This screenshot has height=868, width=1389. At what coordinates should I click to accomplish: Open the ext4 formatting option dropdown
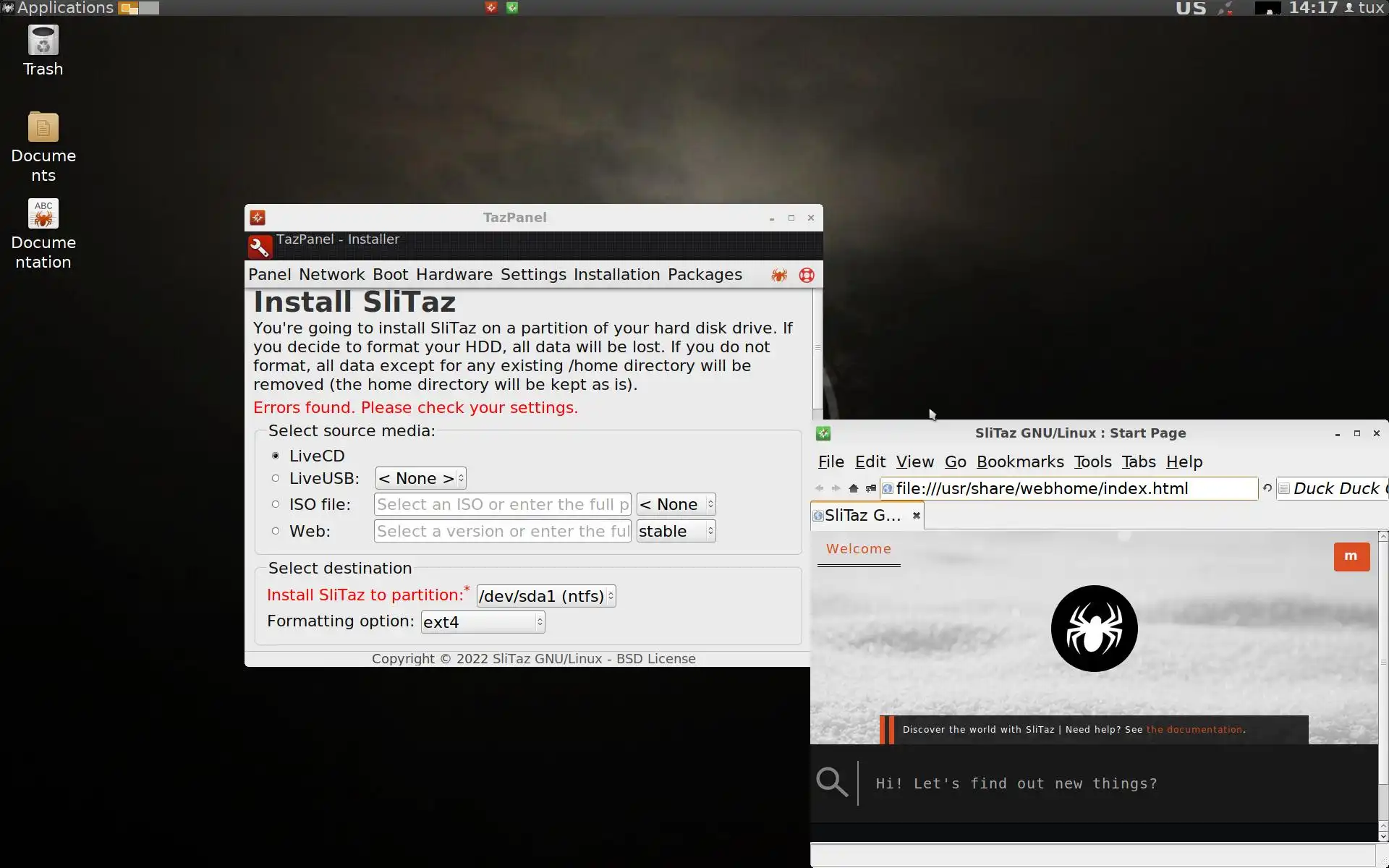[x=483, y=622]
